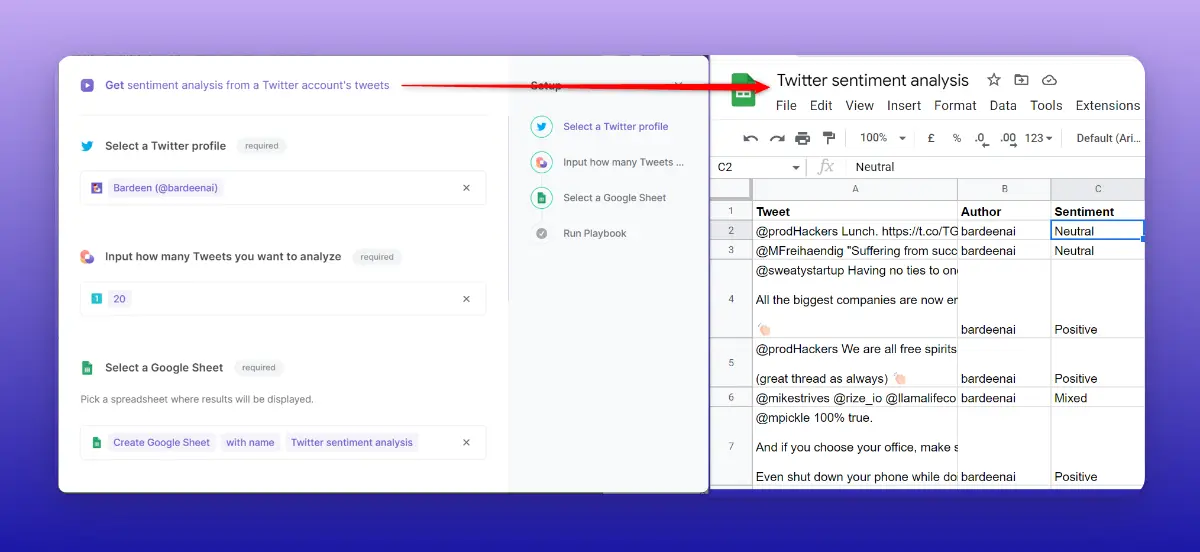
Task: Open the 123 number format dropdown
Action: pos(1039,138)
